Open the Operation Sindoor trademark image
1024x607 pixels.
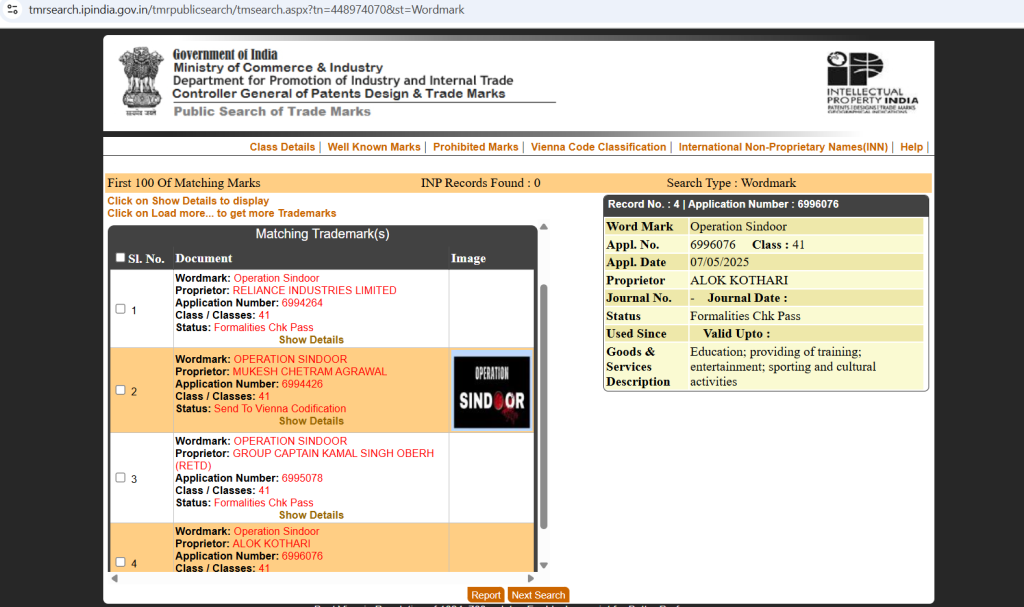491,391
